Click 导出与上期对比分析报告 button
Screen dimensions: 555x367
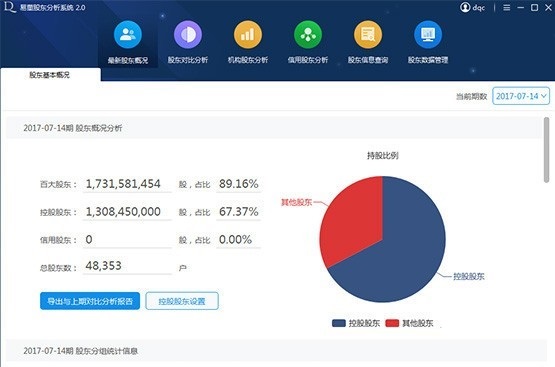(x=90, y=301)
